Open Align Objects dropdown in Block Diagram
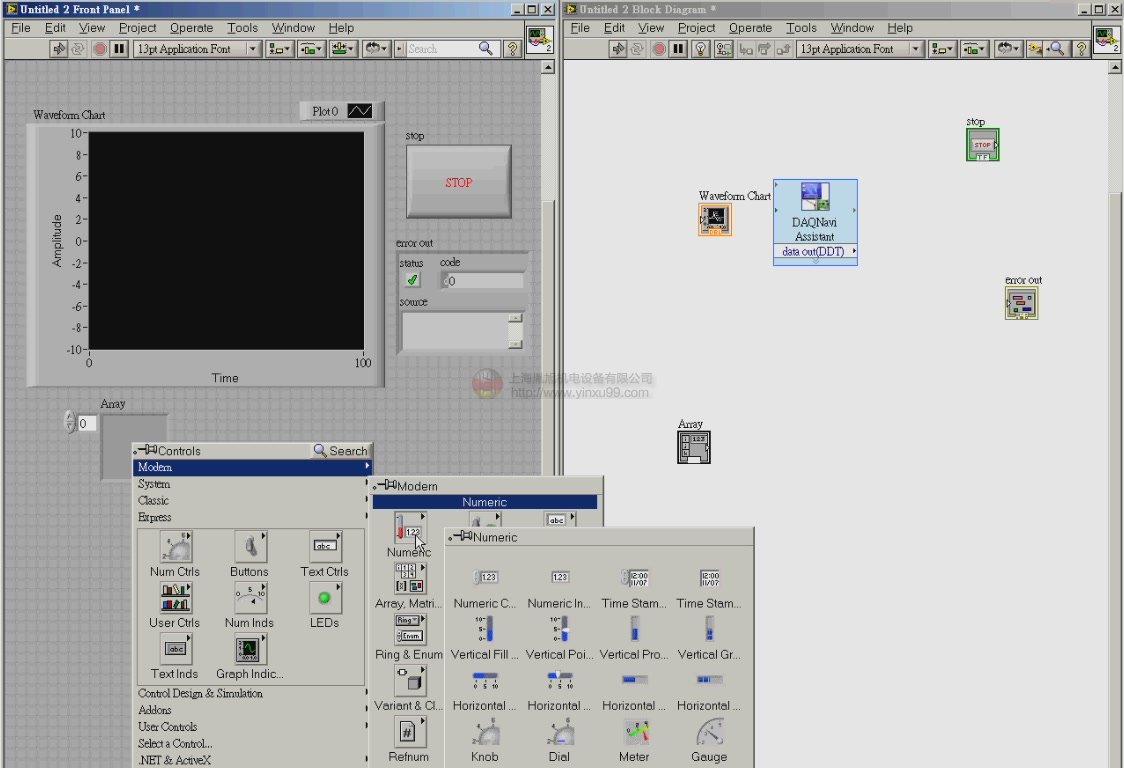Image resolution: width=1124 pixels, height=768 pixels. (x=941, y=49)
